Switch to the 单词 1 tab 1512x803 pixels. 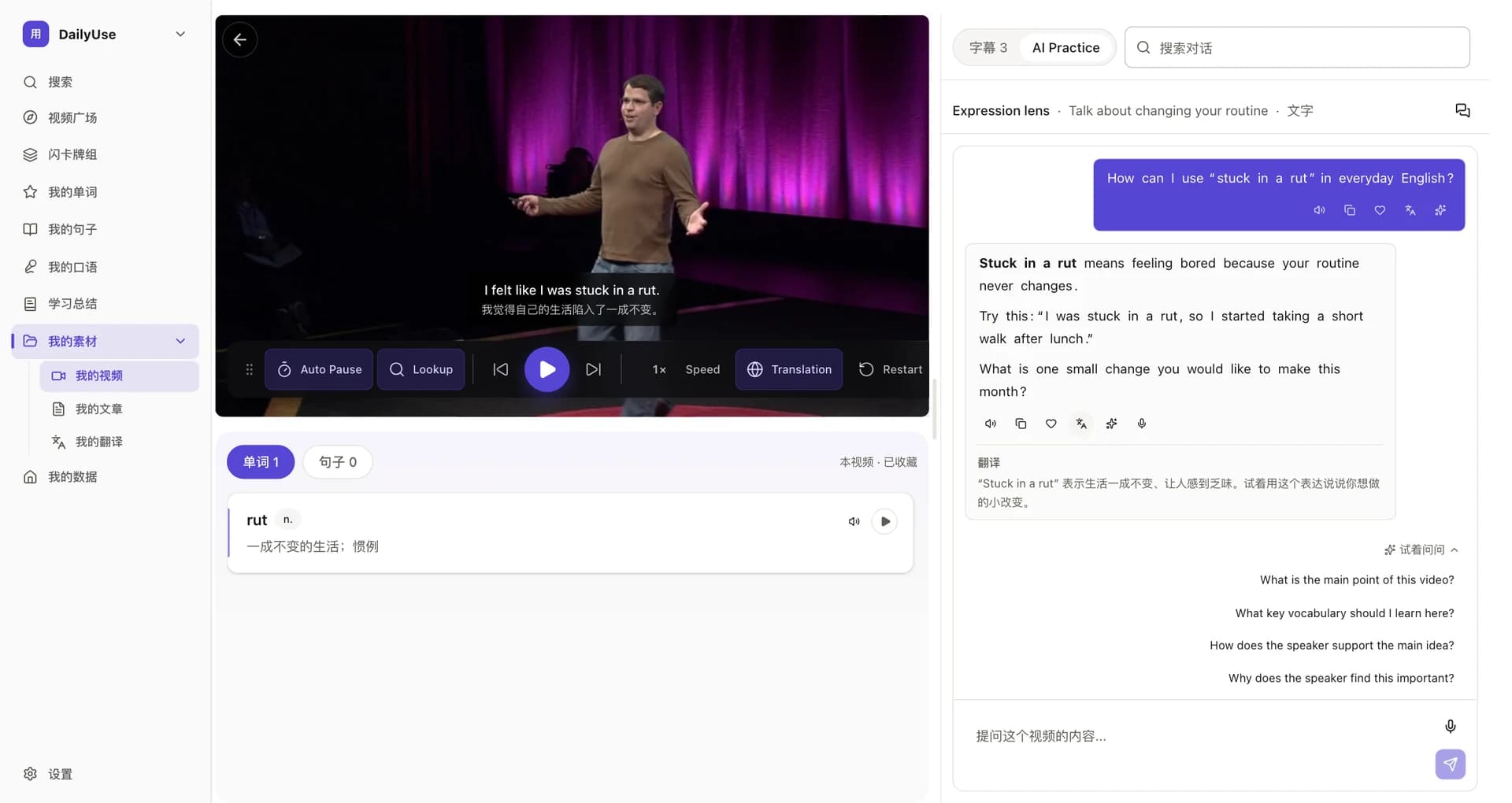pyautogui.click(x=261, y=462)
